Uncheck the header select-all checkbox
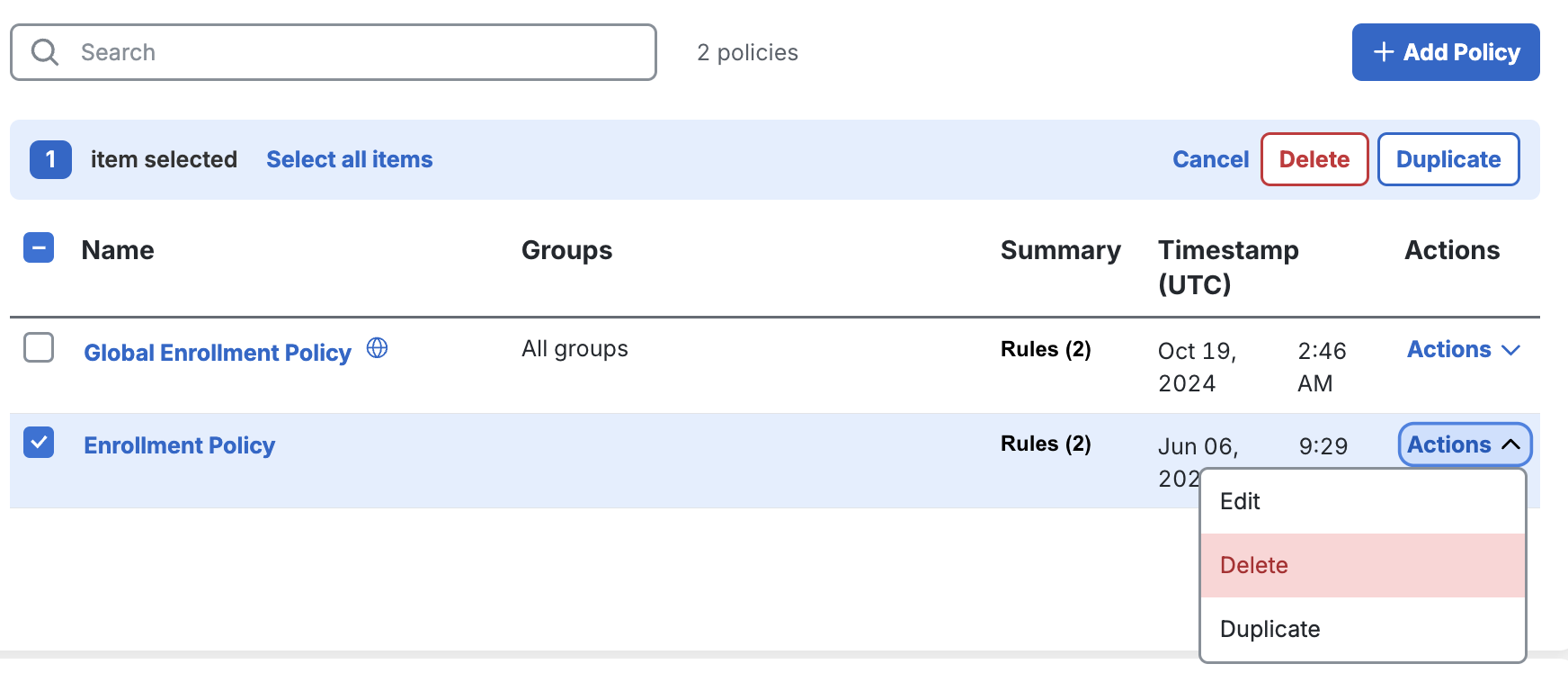 coord(38,248)
